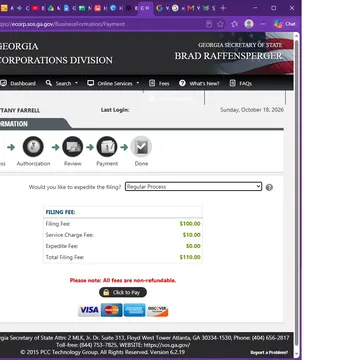
Task: Add page to favorites with star icon
Action: [220, 24]
